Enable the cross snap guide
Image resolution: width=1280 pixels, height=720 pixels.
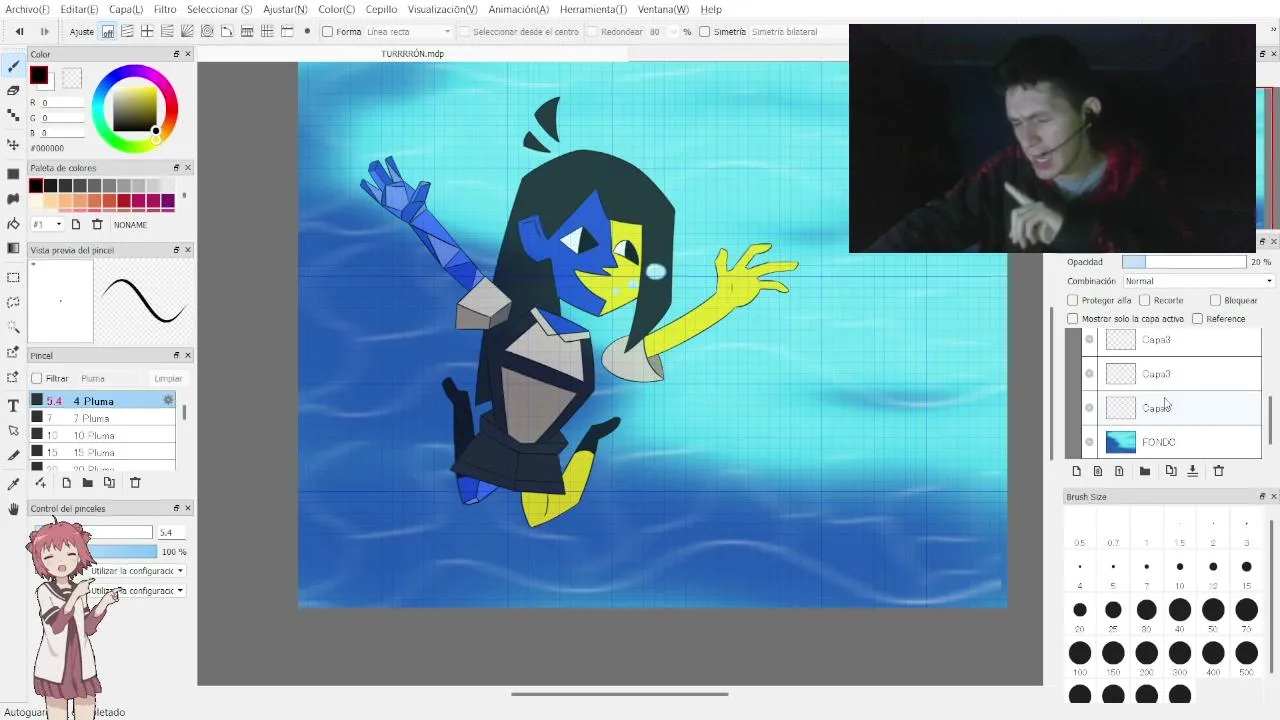tap(147, 32)
